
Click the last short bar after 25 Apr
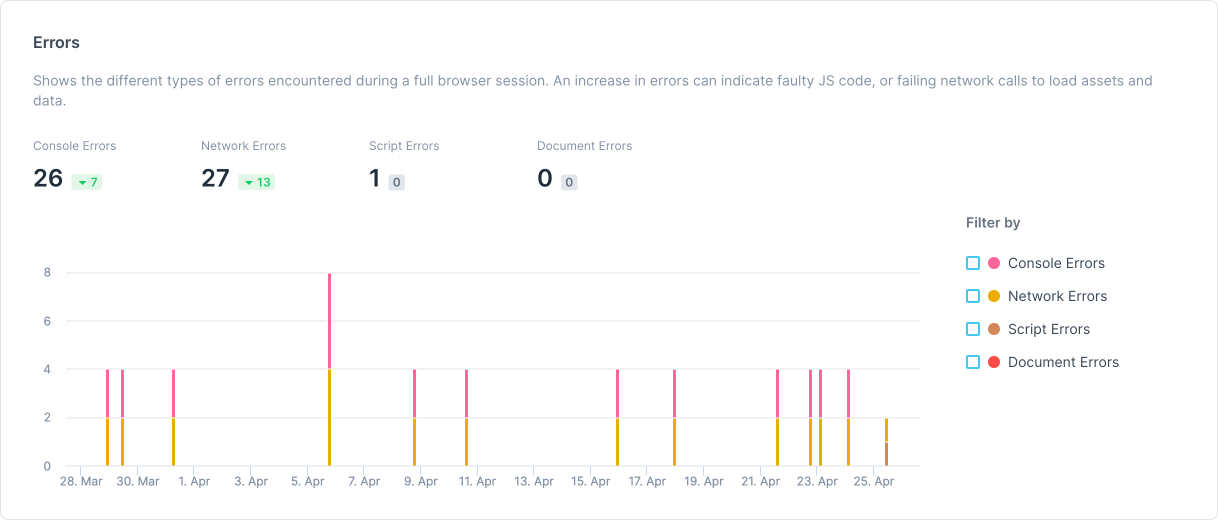[x=886, y=442]
